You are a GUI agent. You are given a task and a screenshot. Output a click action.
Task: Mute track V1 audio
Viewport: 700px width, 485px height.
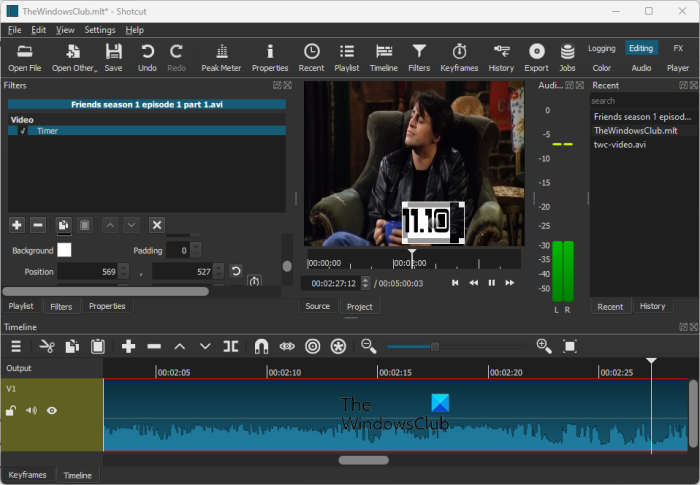pyautogui.click(x=31, y=410)
